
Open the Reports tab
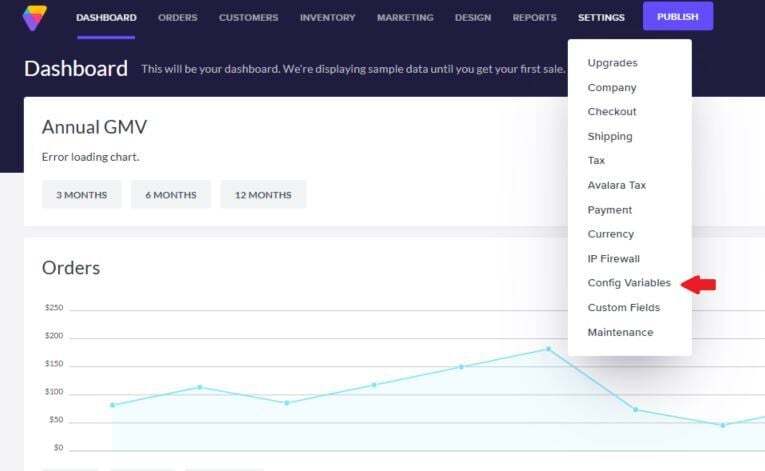[x=535, y=18]
